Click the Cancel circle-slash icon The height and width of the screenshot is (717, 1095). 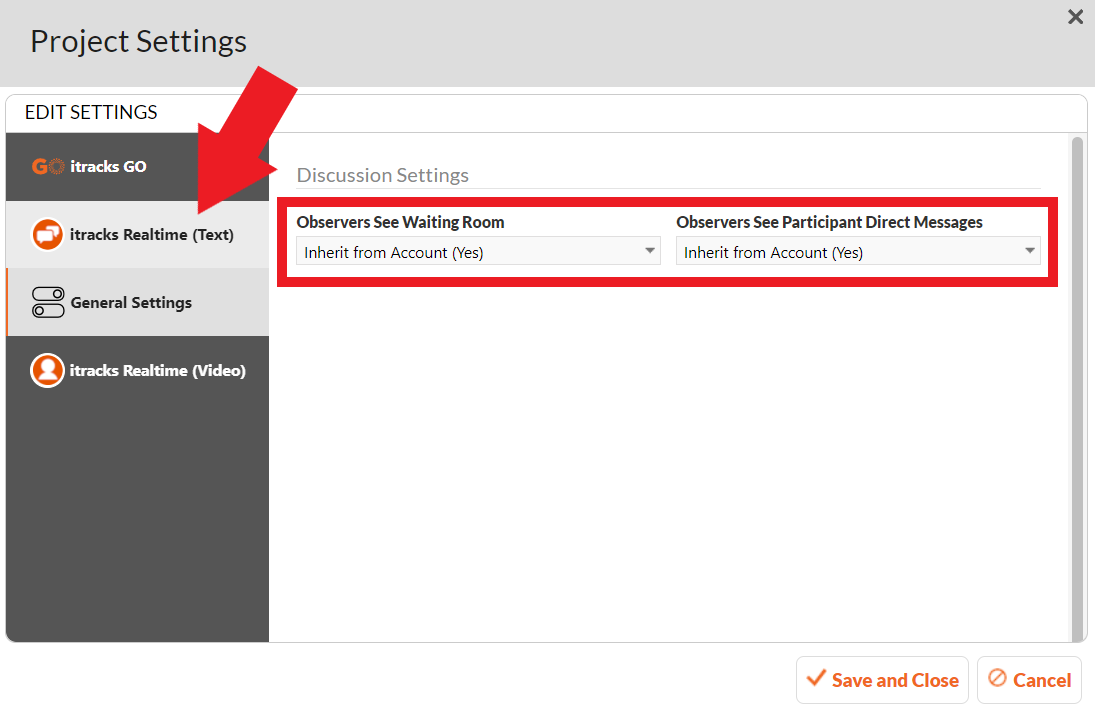point(997,678)
